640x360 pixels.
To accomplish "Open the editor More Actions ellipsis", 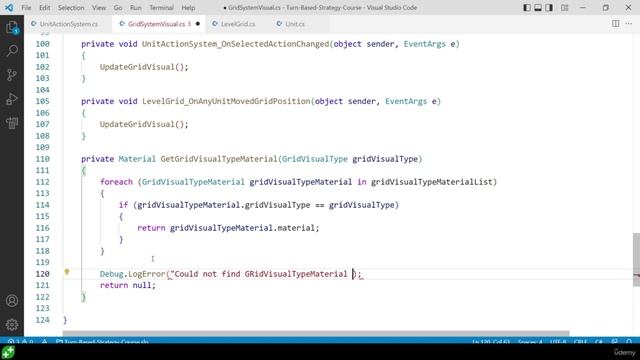I will (x=629, y=24).
